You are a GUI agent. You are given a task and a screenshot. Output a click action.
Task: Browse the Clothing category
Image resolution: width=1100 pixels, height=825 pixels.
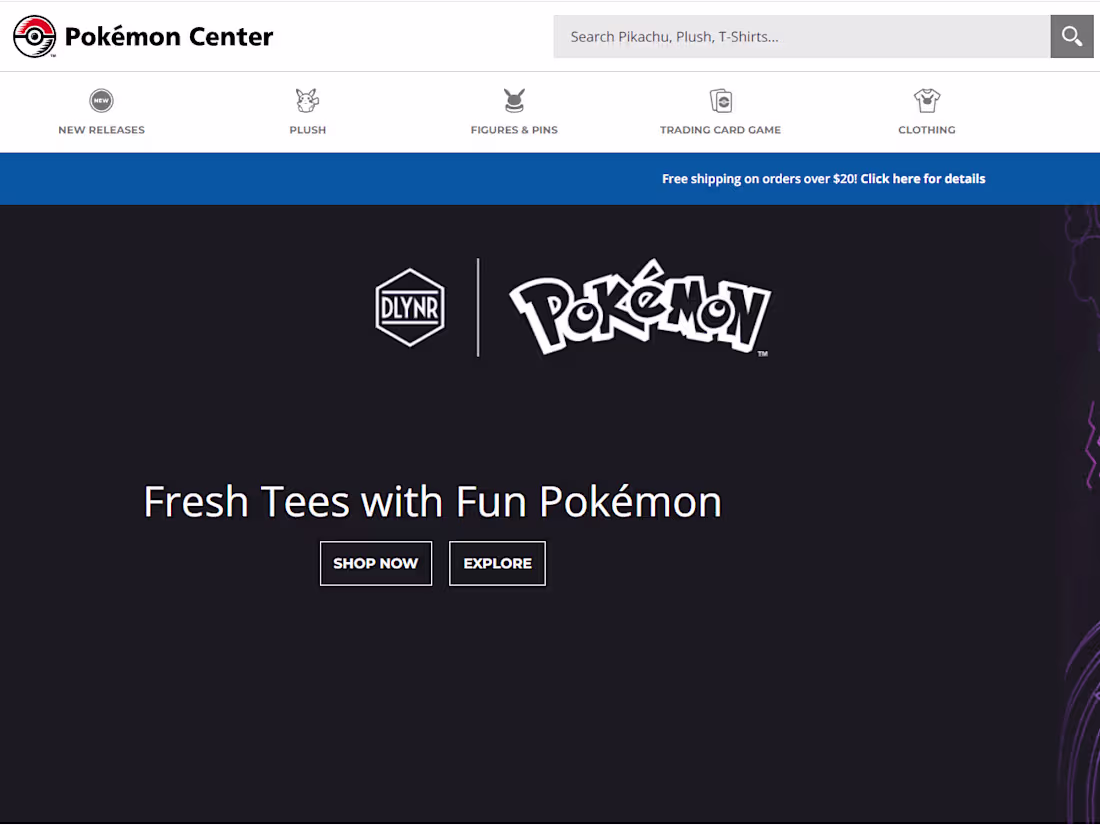pos(926,129)
